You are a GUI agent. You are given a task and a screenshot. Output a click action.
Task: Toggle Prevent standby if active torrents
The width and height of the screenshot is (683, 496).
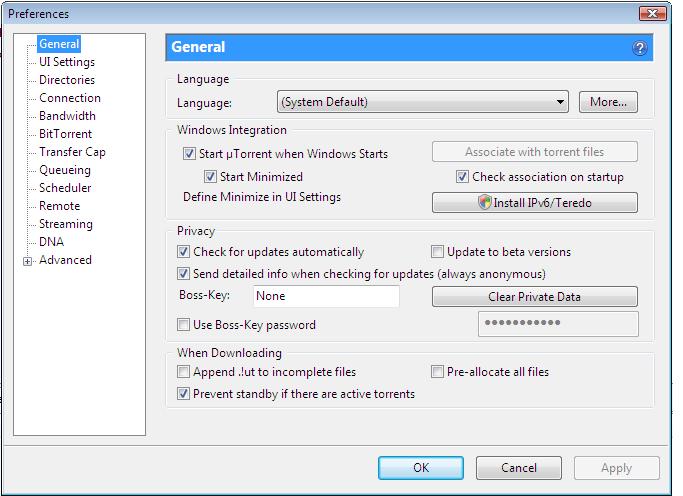coord(183,394)
